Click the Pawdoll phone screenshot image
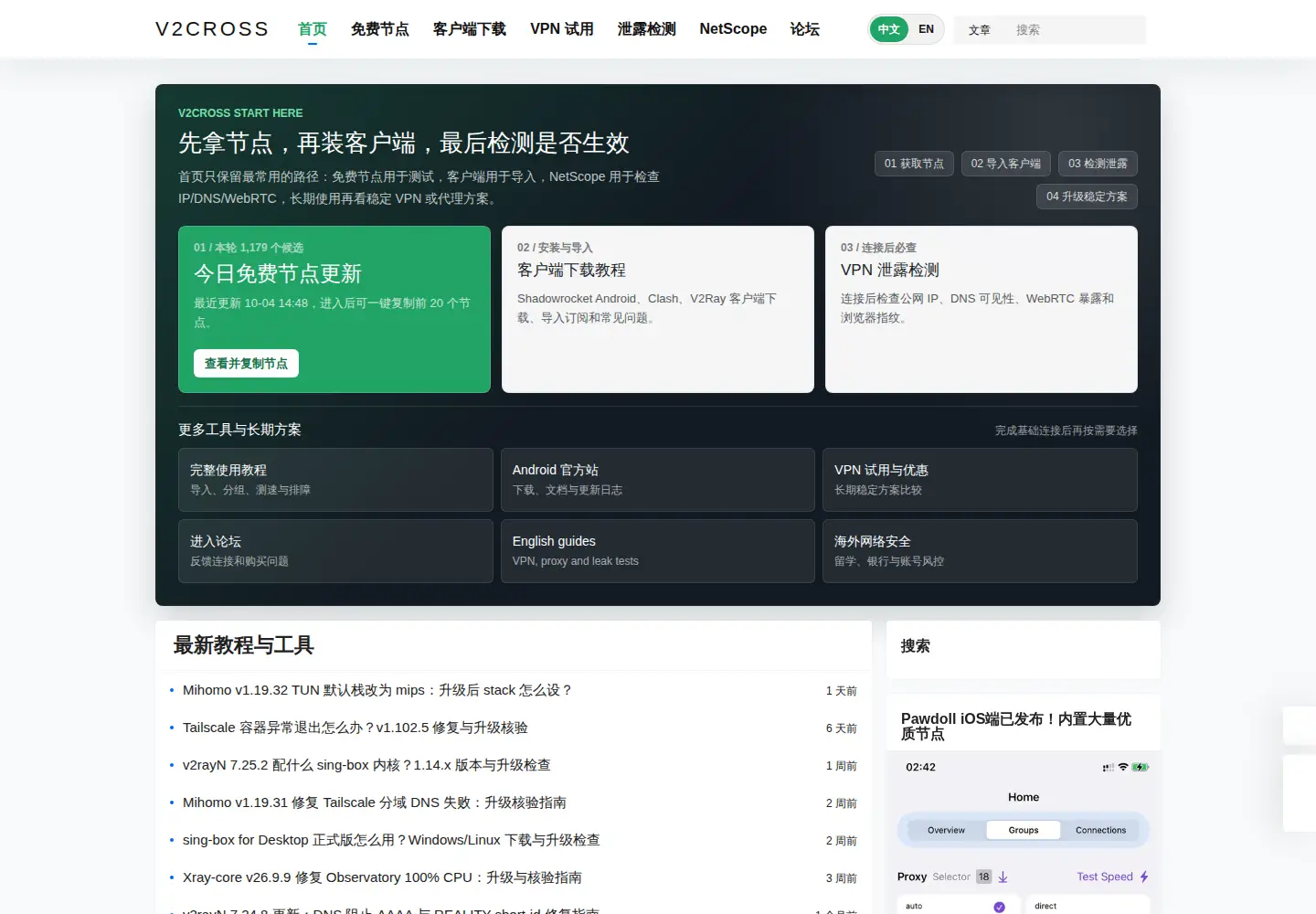 click(x=1024, y=832)
